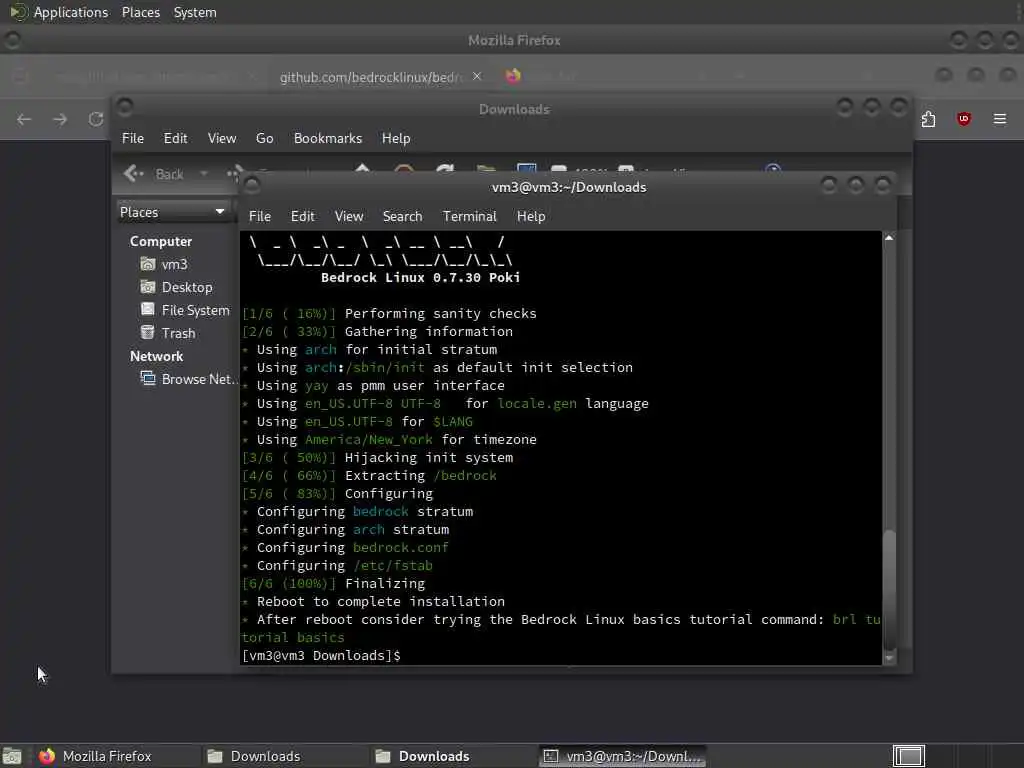Click the terminal scrollbar down arrow
This screenshot has height=768, width=1024.
point(889,658)
